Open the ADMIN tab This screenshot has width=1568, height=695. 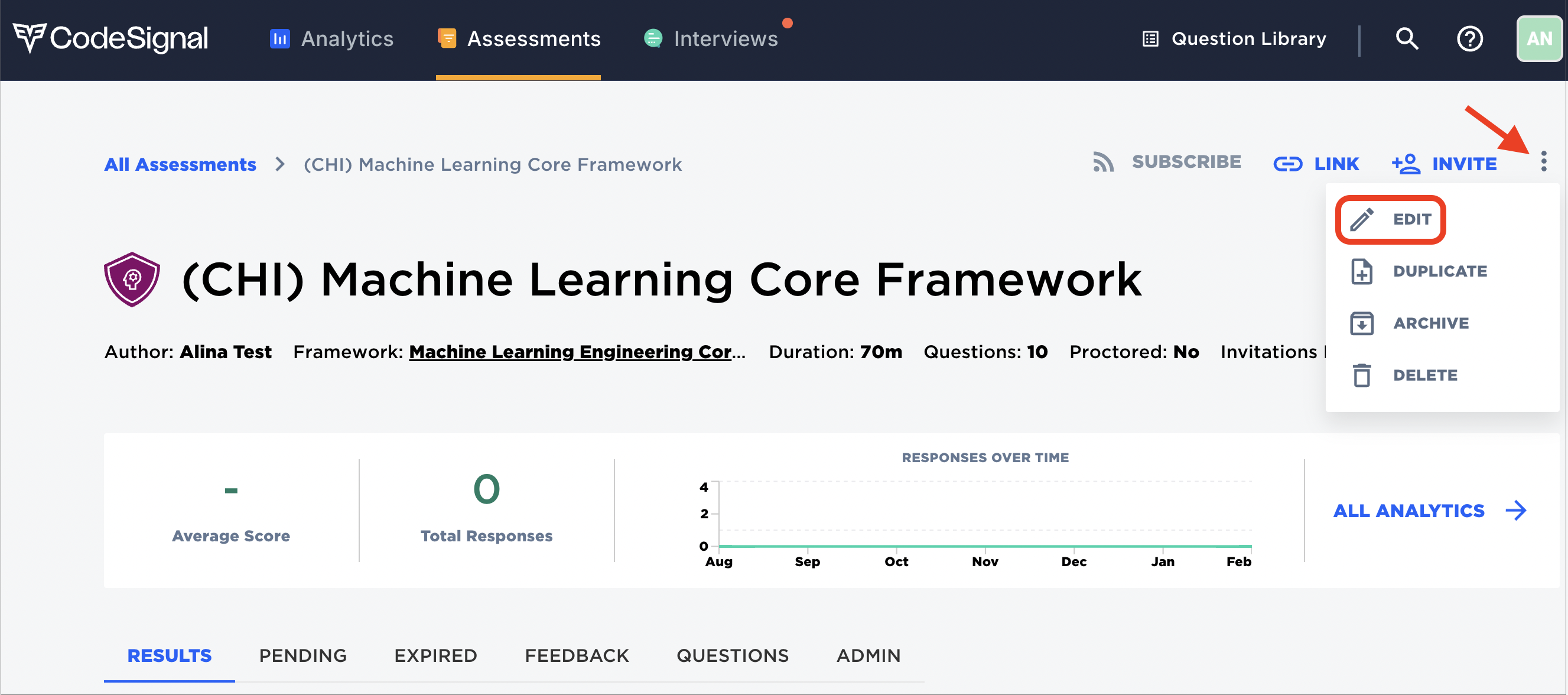(868, 655)
